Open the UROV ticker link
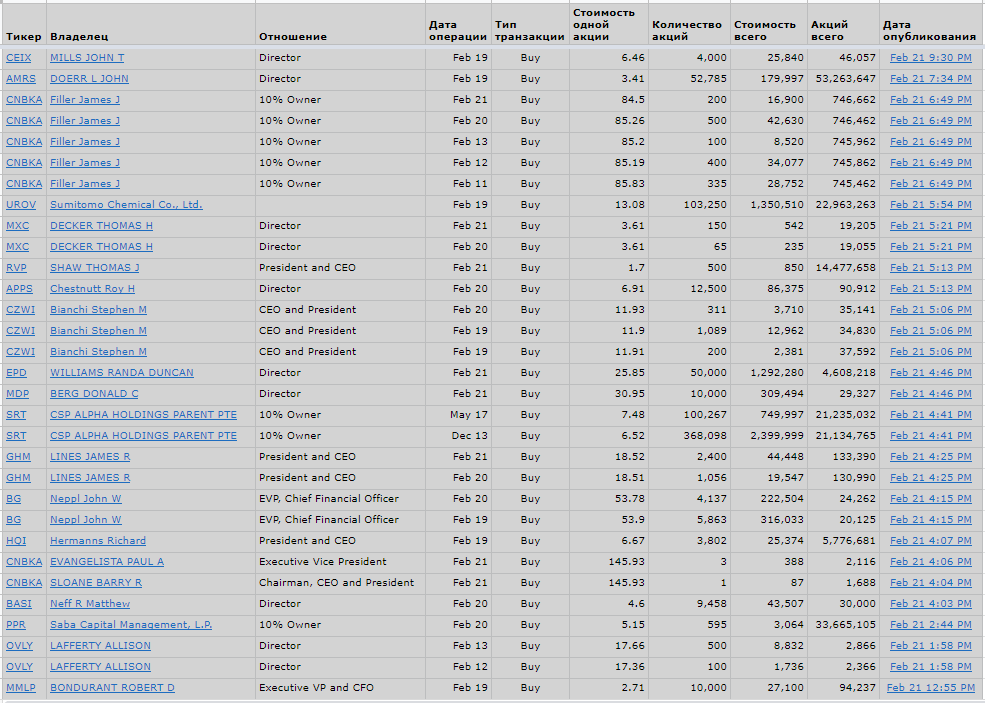This screenshot has width=985, height=703. [21, 205]
